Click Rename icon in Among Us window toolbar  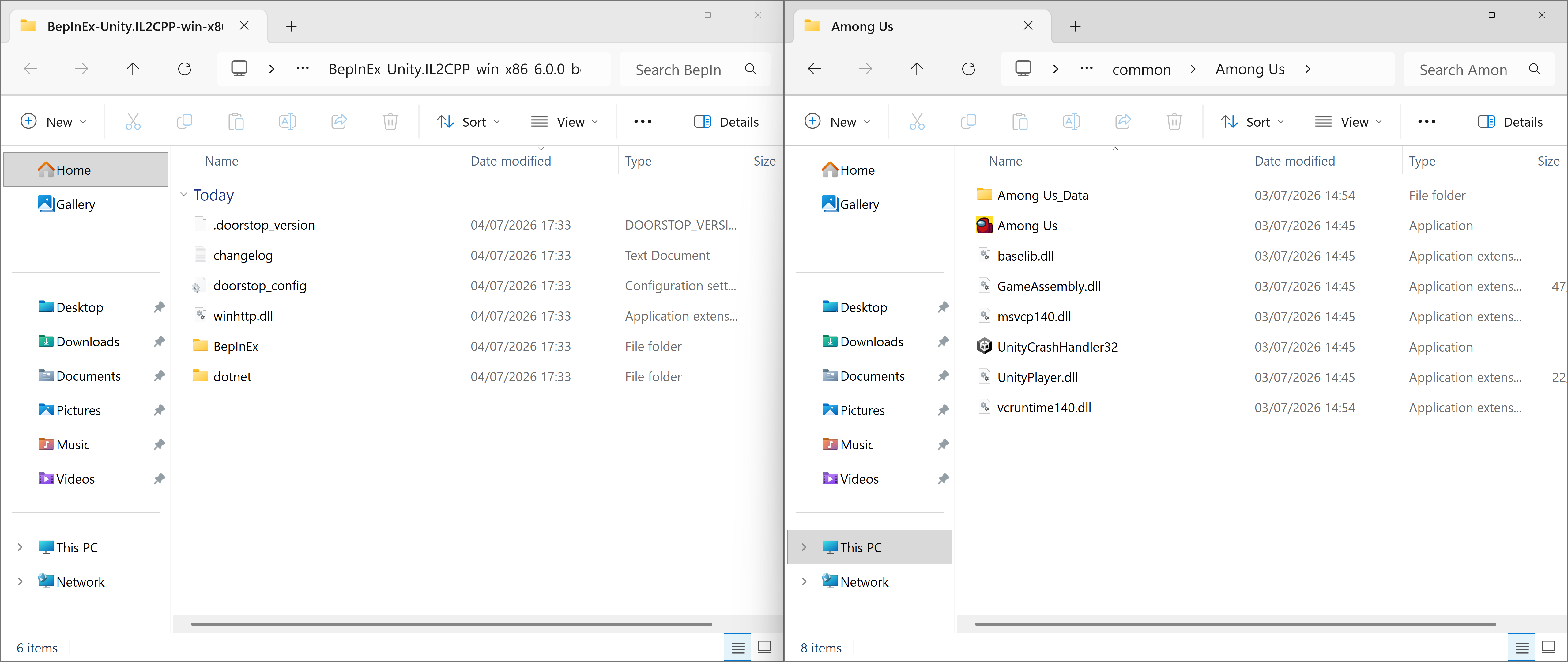(1071, 122)
